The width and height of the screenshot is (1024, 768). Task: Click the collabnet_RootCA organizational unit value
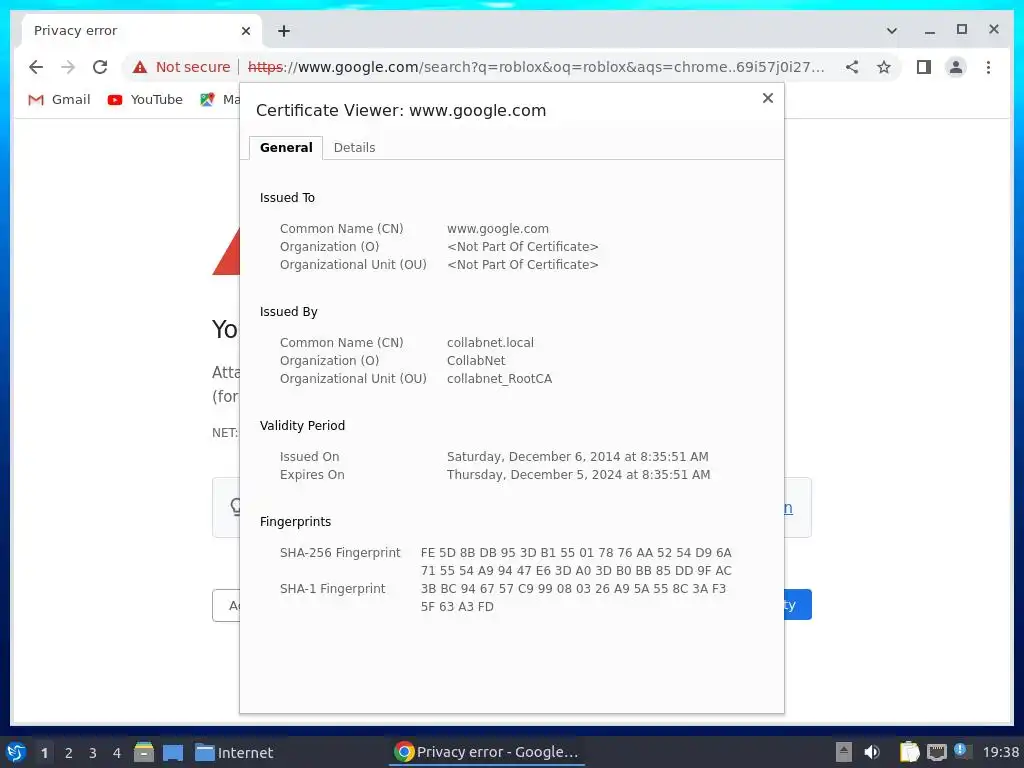499,379
